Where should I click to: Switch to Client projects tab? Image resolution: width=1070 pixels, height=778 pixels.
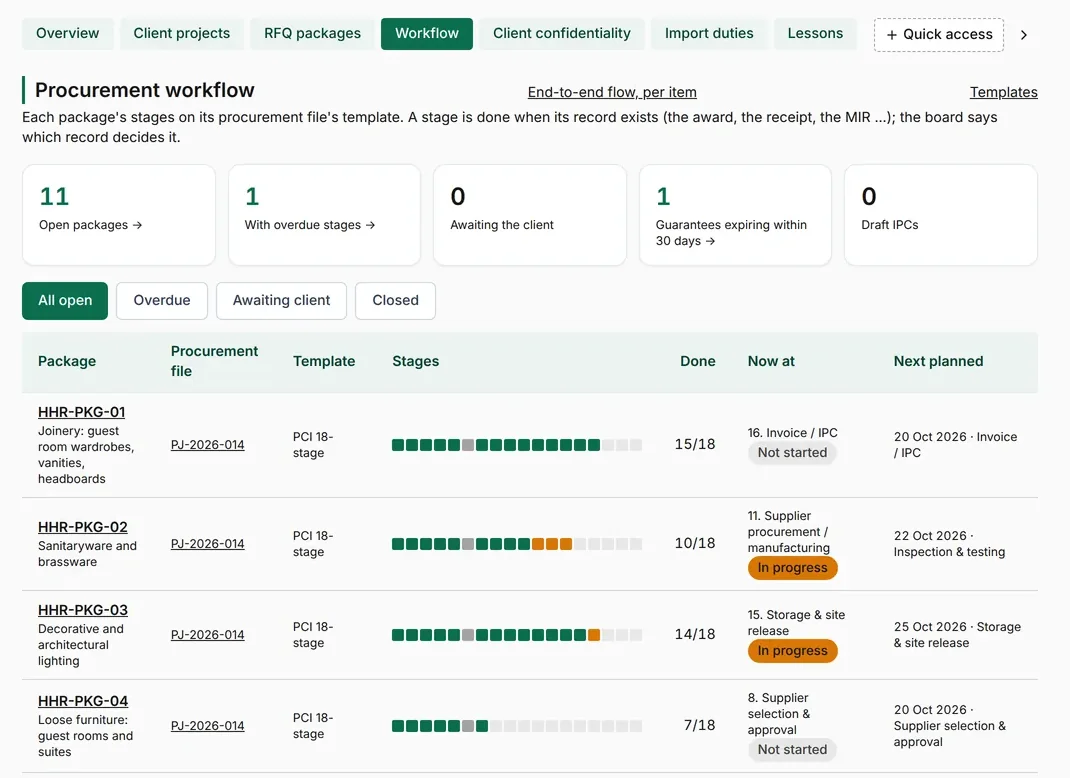point(182,33)
